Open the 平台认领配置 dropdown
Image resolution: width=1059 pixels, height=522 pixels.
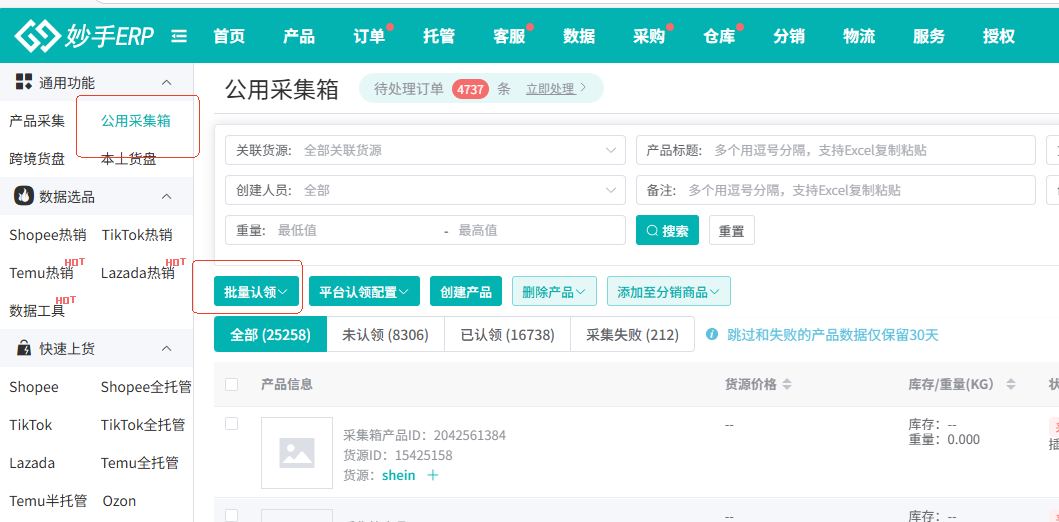click(364, 292)
